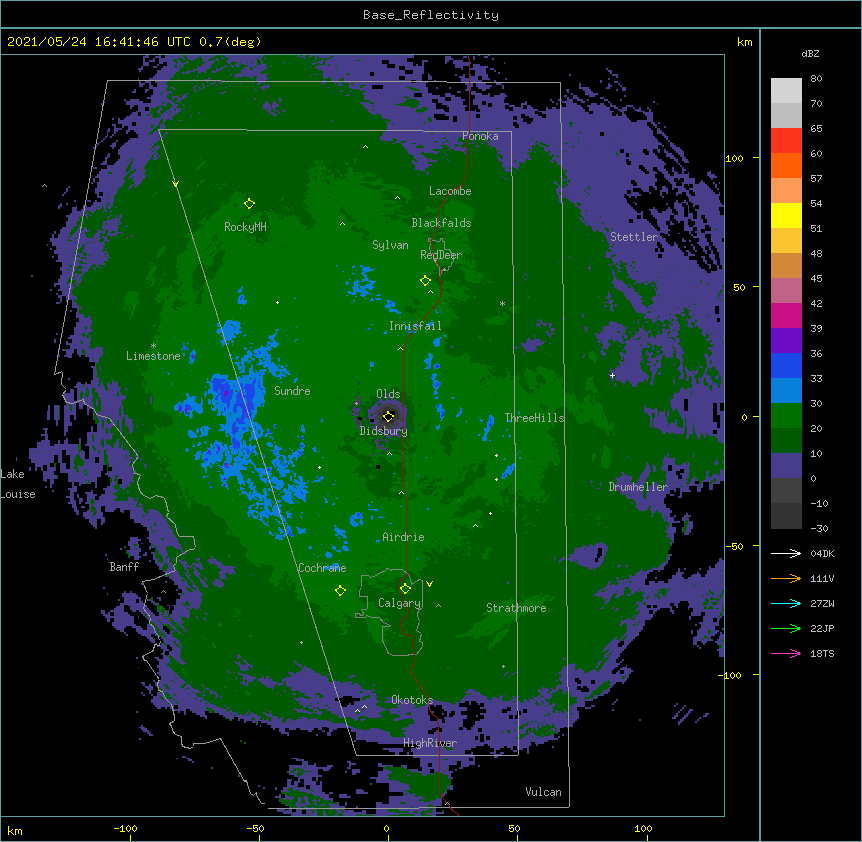This screenshot has width=862, height=842.
Task: Click the yellow diamond marker above RockyMH
Action: click(250, 204)
